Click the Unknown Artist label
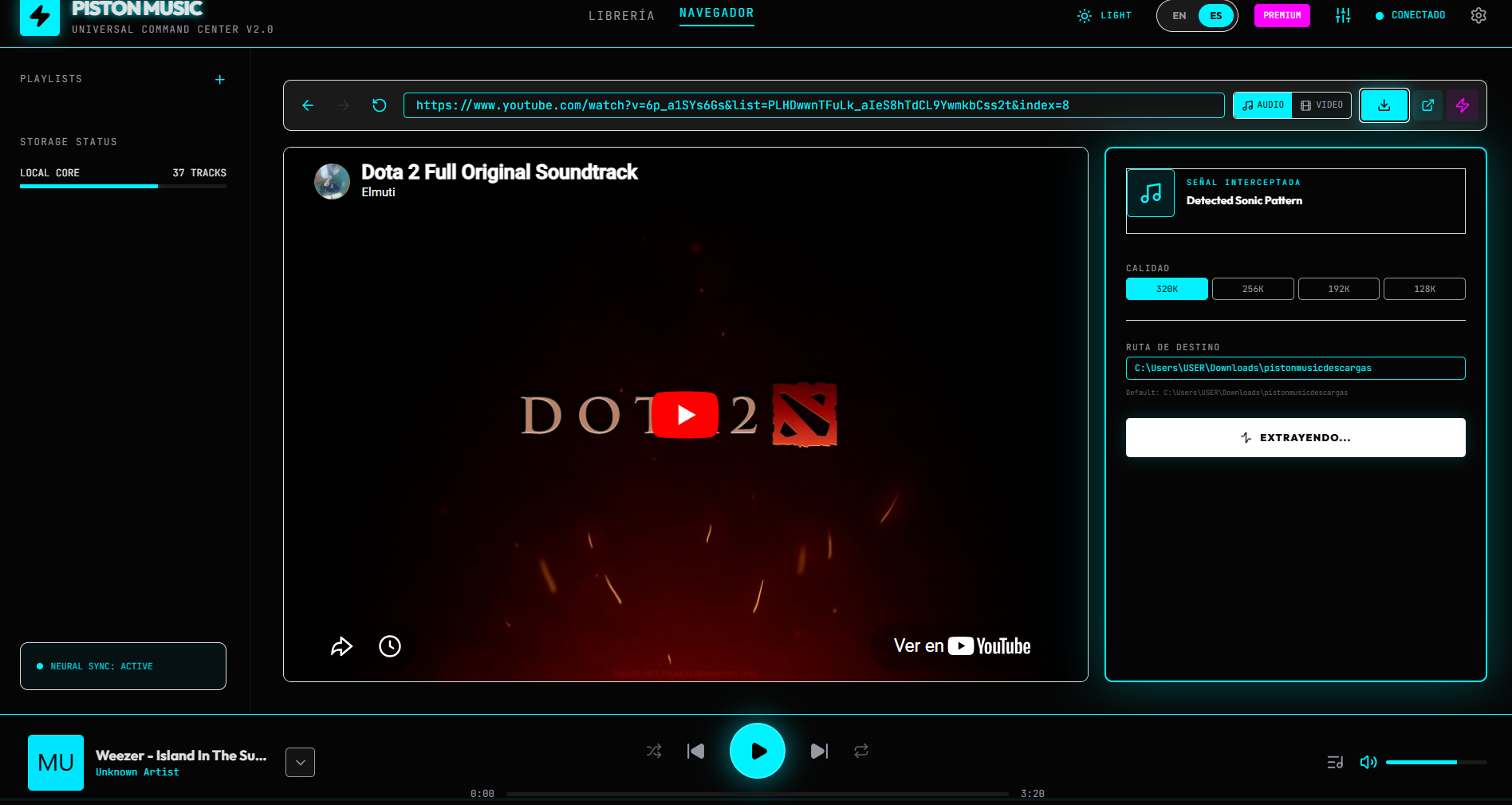Viewport: 1512px width, 805px height. point(137,772)
